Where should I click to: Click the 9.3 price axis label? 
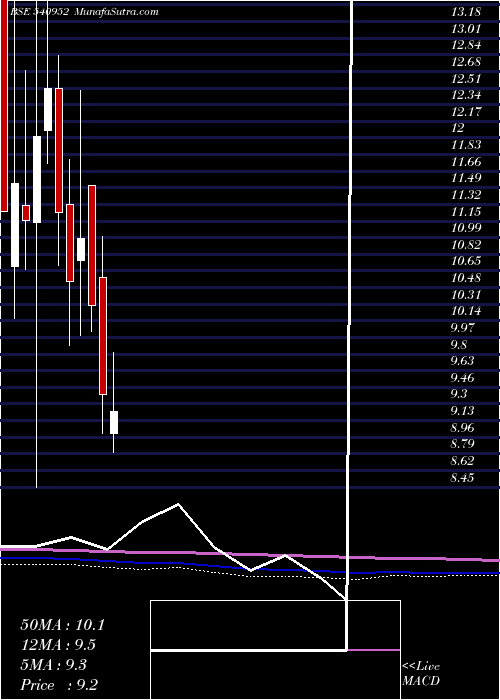[459, 394]
